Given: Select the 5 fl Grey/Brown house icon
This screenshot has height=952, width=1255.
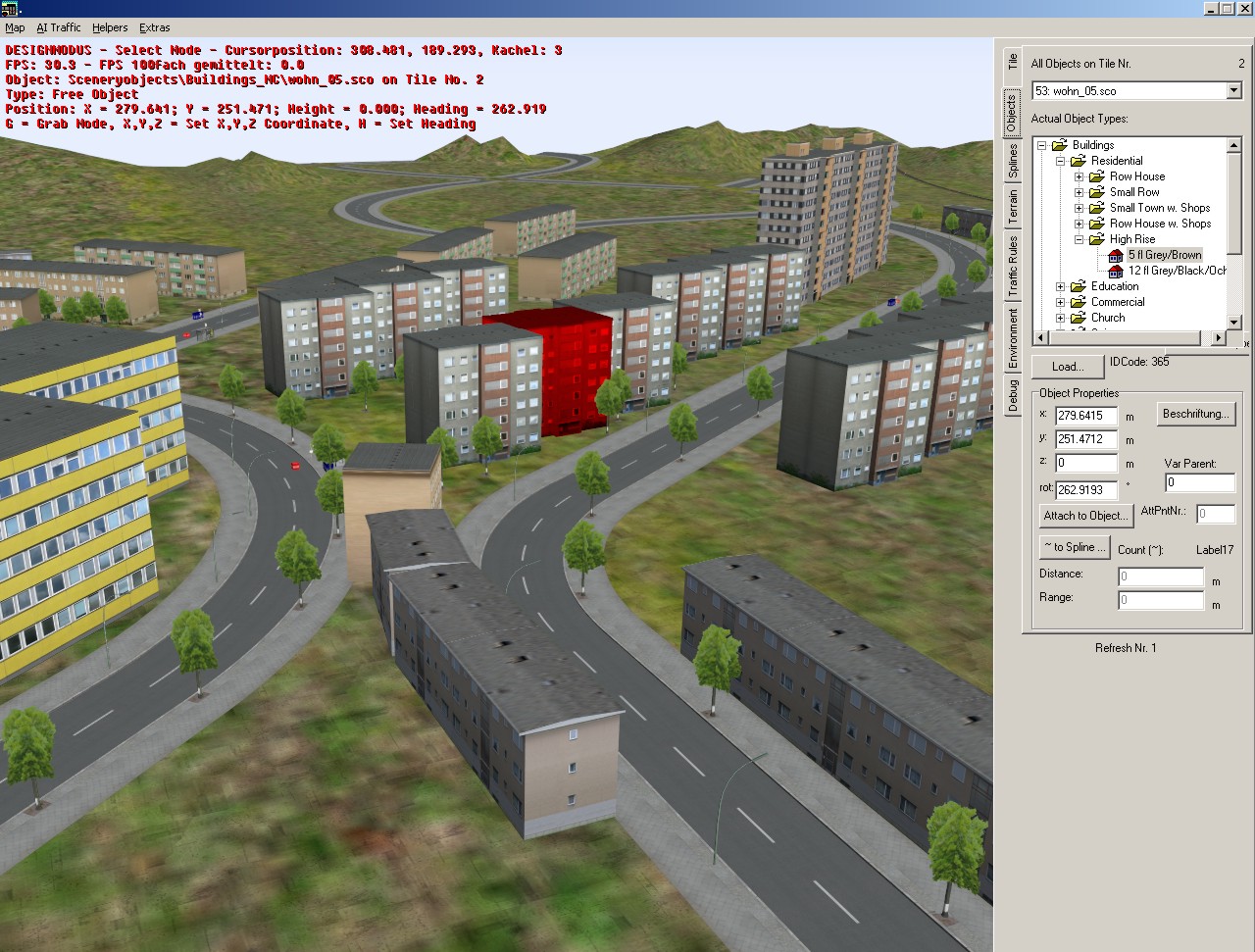Looking at the screenshot, I should click(1115, 255).
